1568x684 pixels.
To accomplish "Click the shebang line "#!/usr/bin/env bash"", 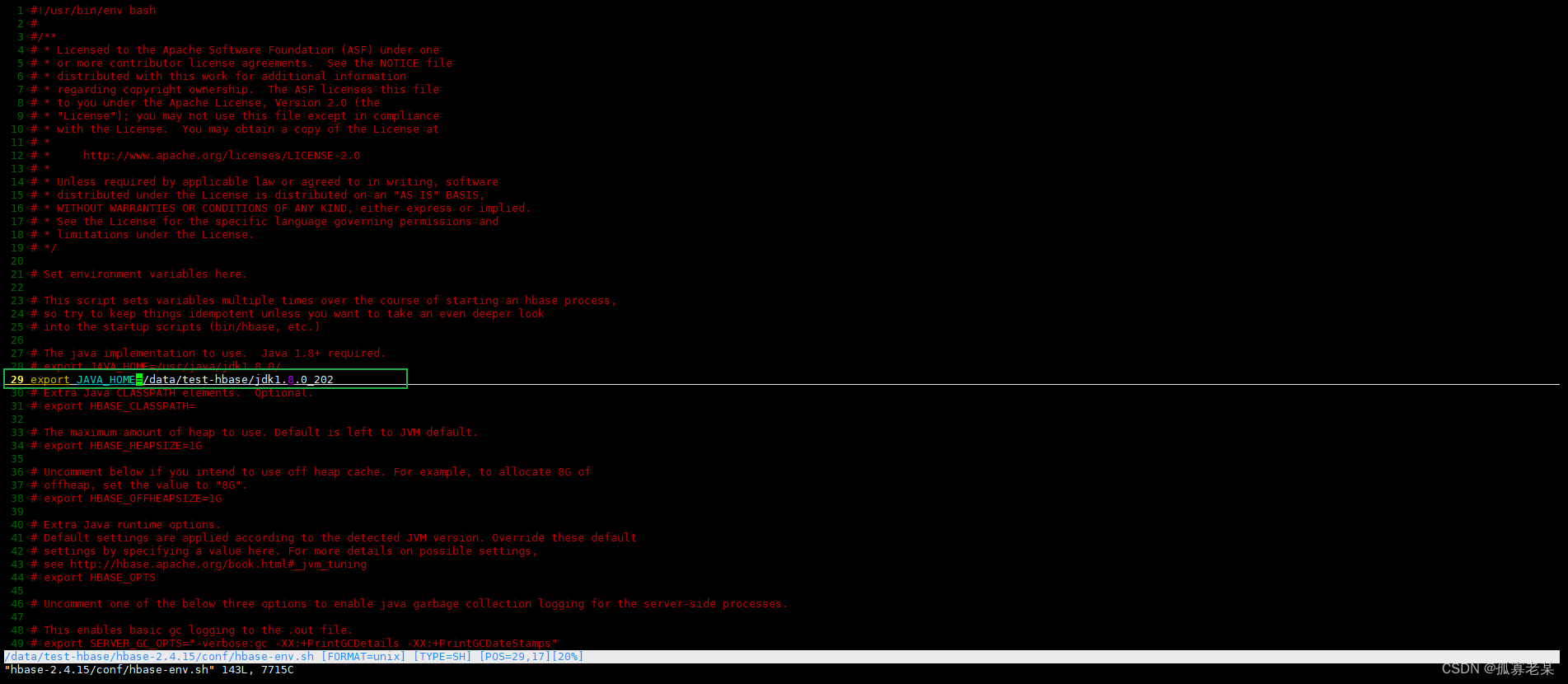I will pyautogui.click(x=93, y=10).
